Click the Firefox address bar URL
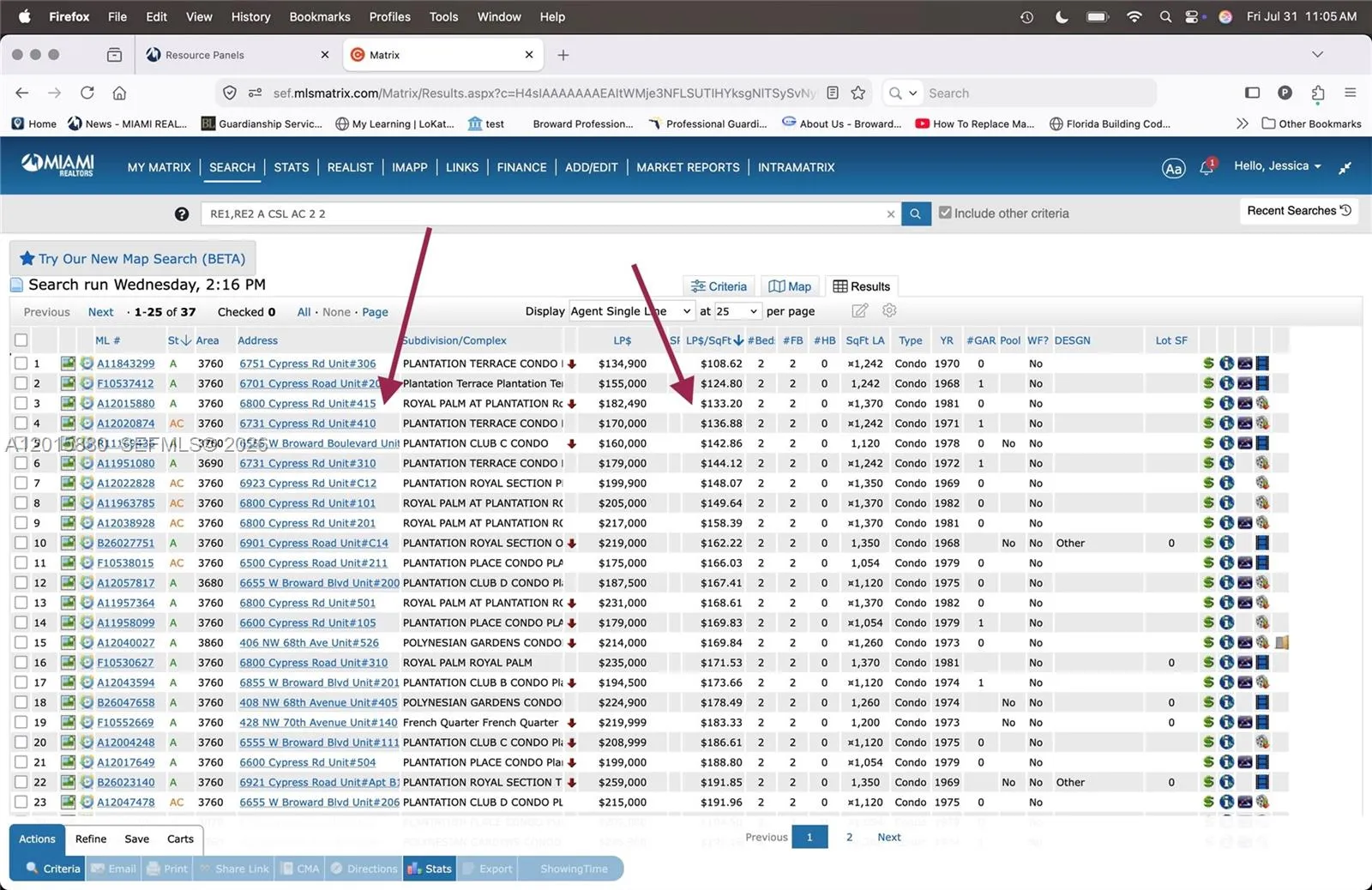 tap(545, 93)
